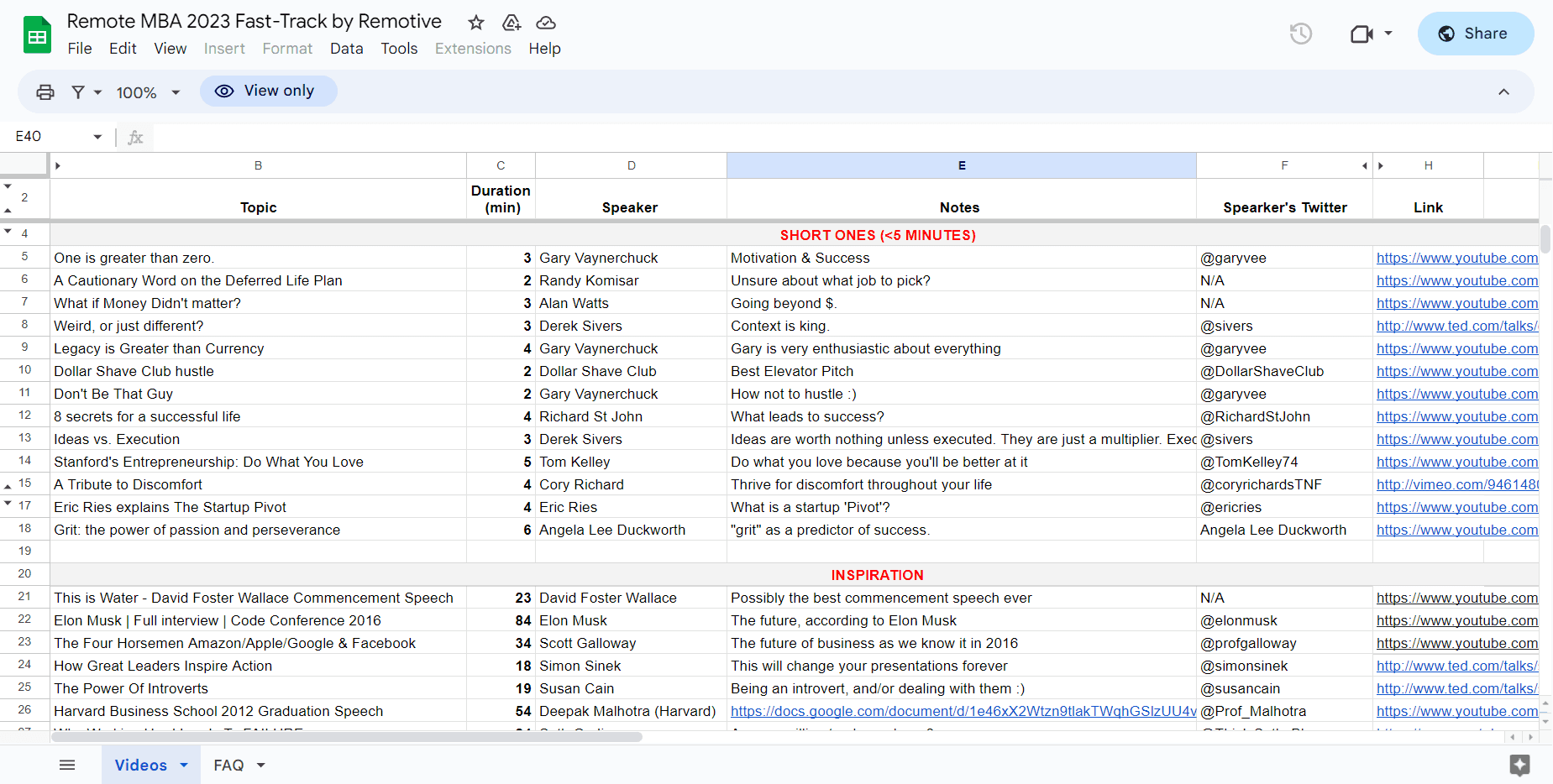Expand the Name box dropdown arrow
Screen dimensions: 1553x784
(x=97, y=137)
